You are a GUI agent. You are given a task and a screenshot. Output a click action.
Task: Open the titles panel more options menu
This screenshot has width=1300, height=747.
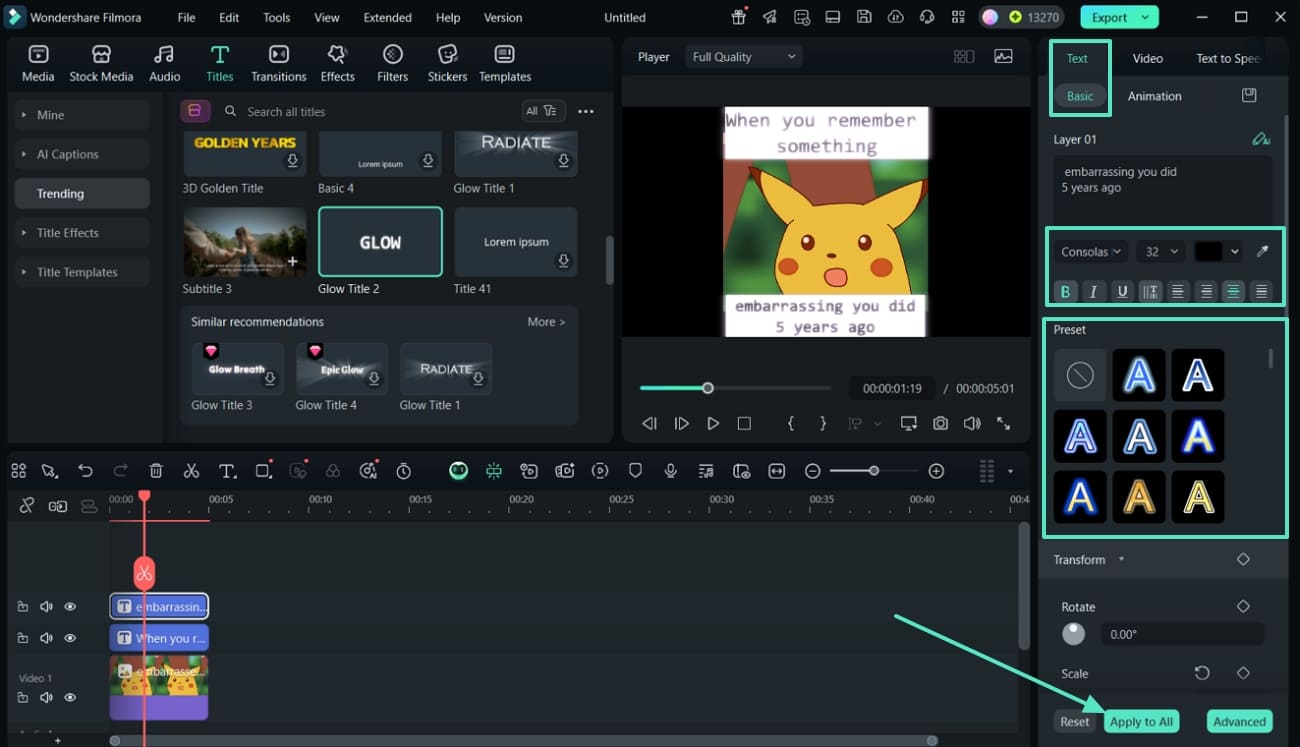click(x=586, y=111)
